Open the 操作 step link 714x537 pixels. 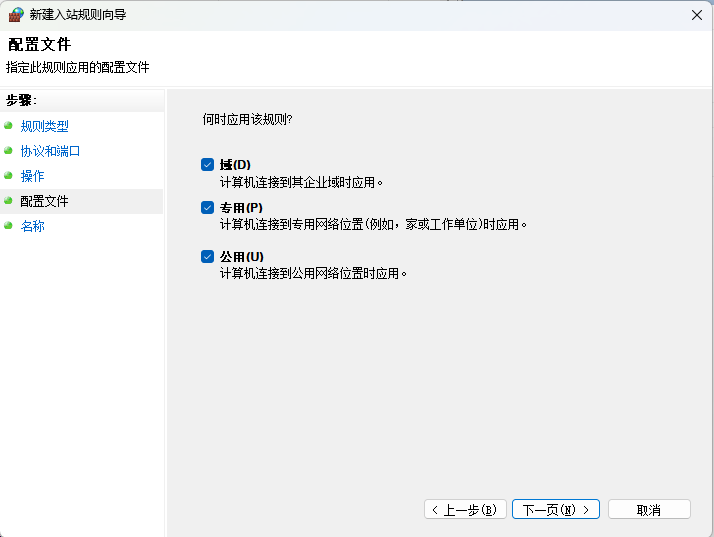point(32,176)
